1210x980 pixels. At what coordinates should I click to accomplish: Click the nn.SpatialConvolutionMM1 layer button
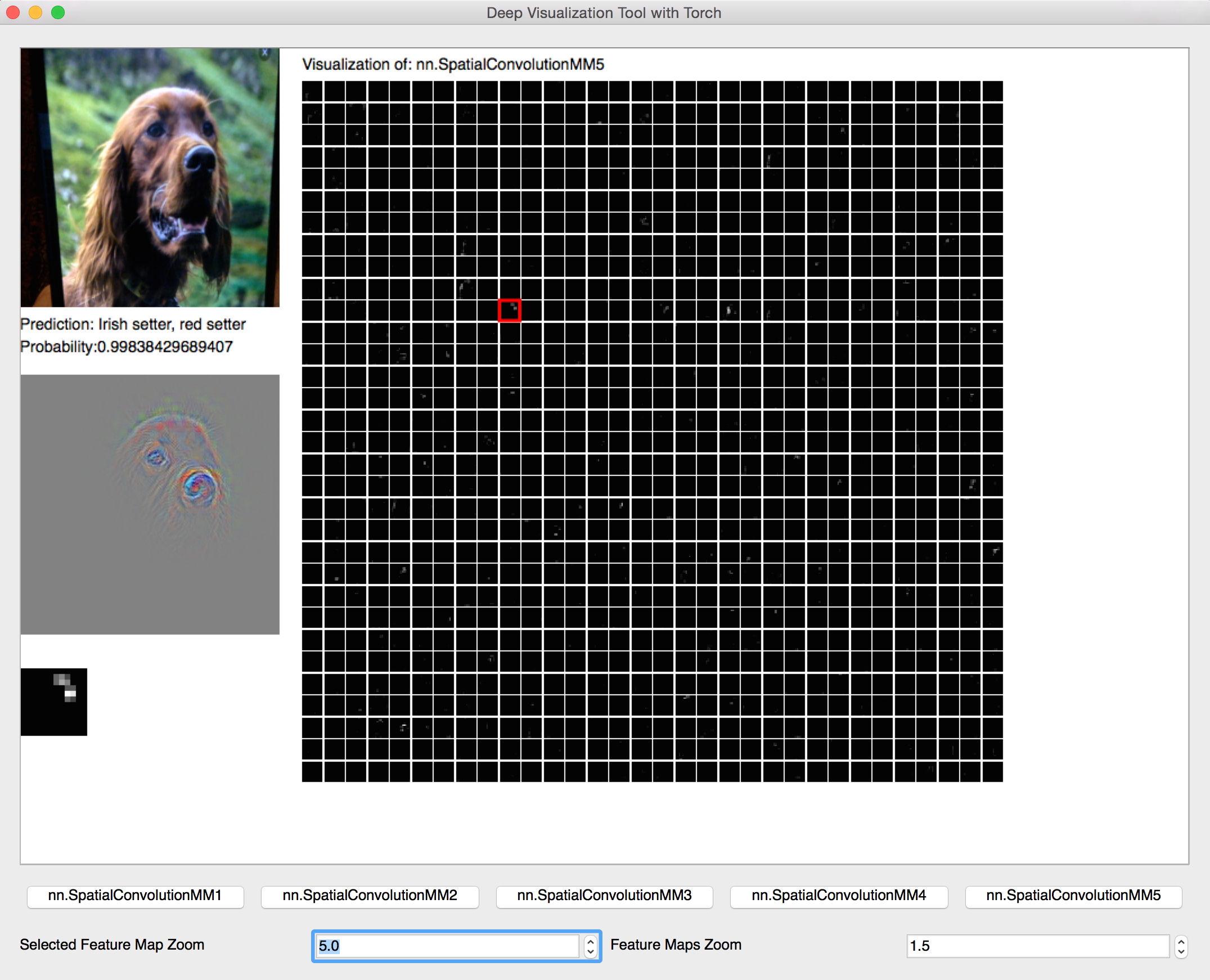point(135,896)
